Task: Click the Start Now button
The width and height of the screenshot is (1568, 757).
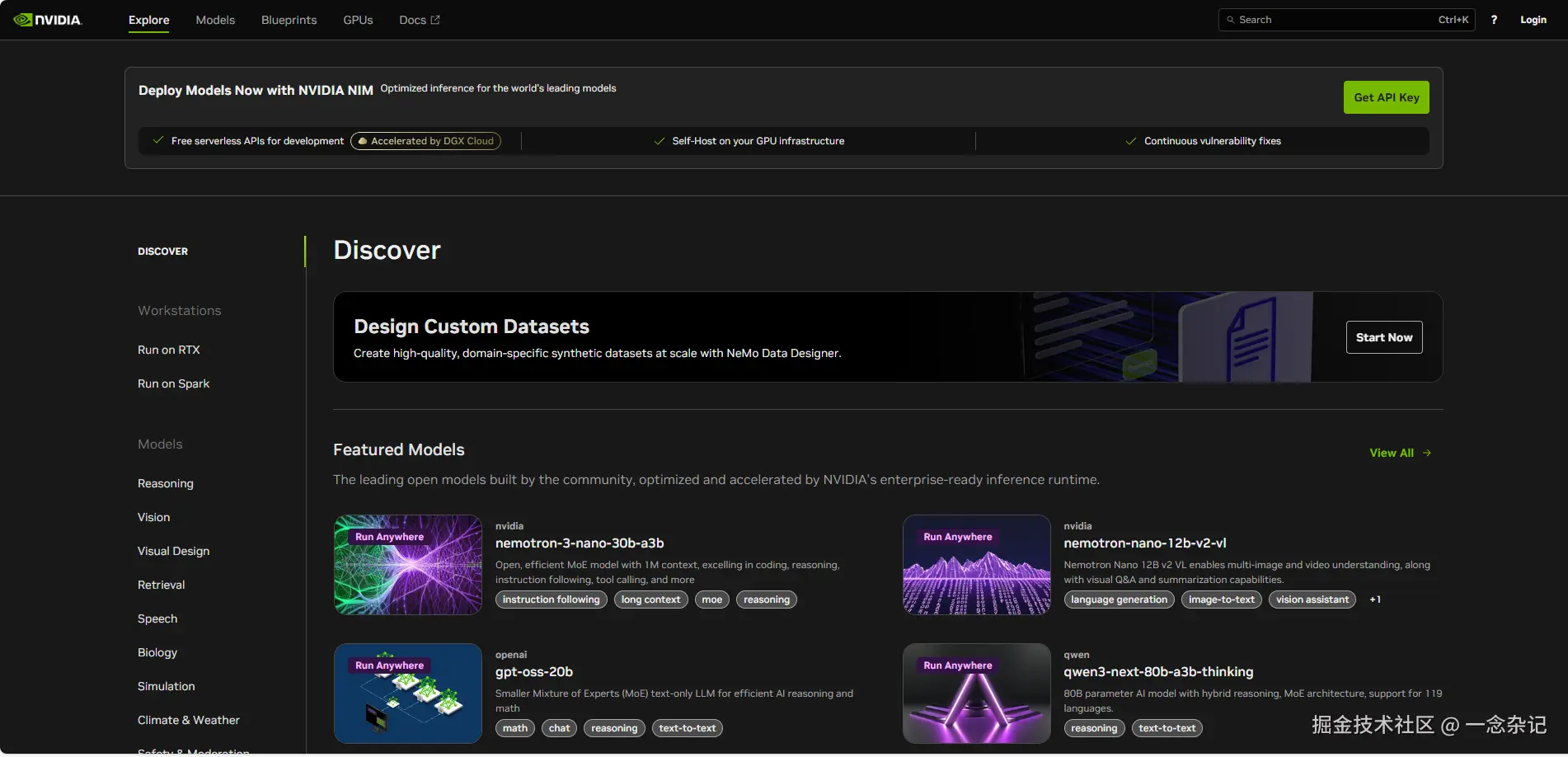Action: click(1384, 337)
